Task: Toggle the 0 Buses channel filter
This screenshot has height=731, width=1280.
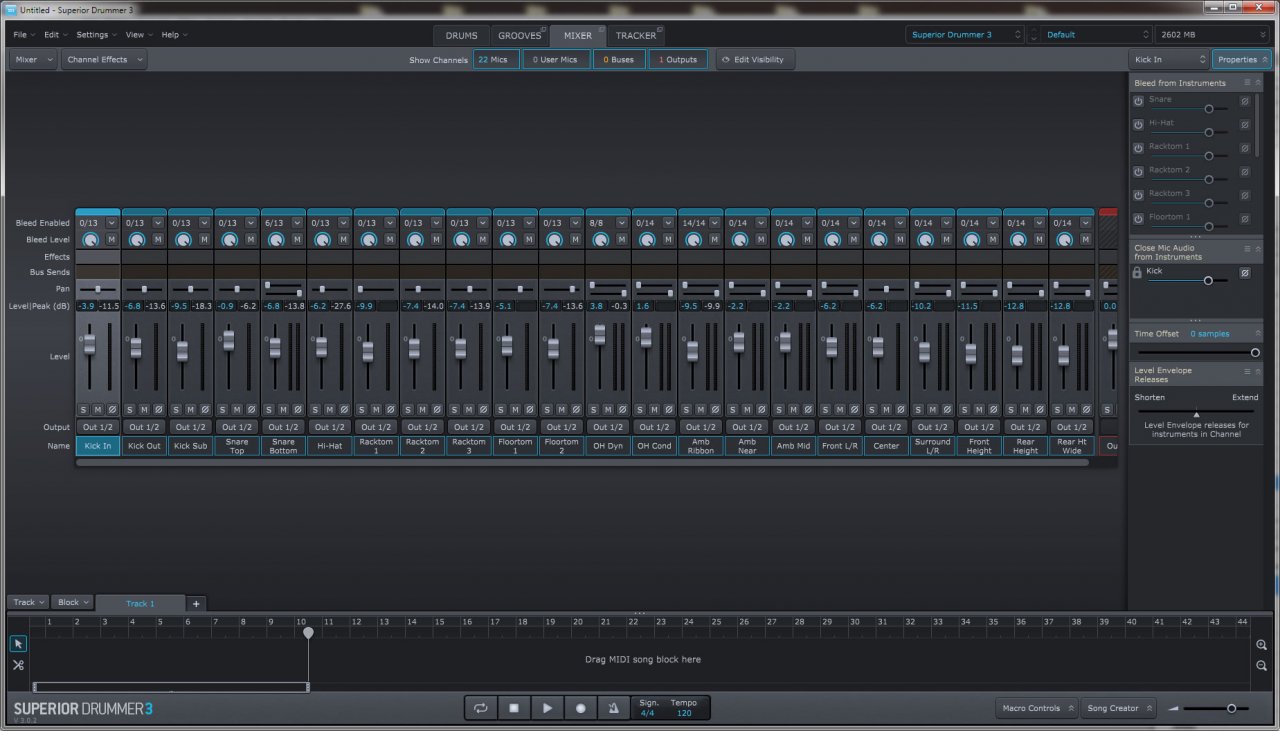Action: 619,59
